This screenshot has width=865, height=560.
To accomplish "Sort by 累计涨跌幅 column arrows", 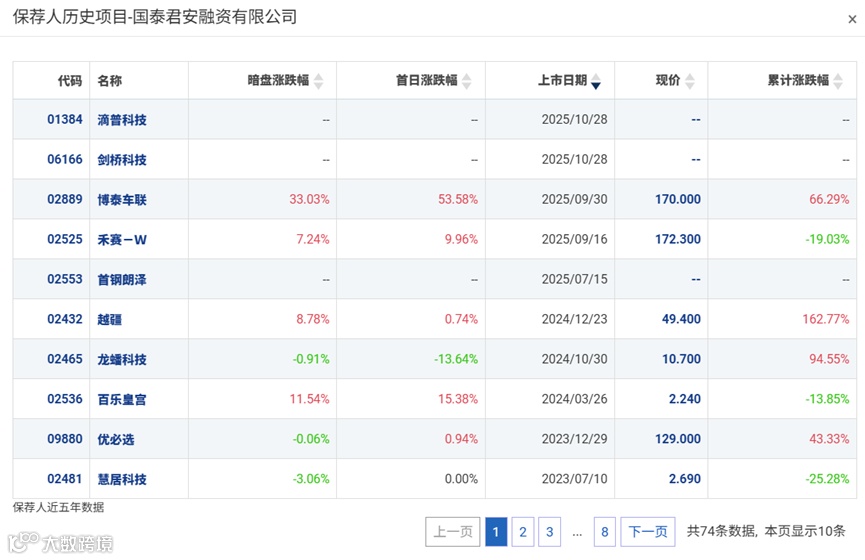I will 838,81.
